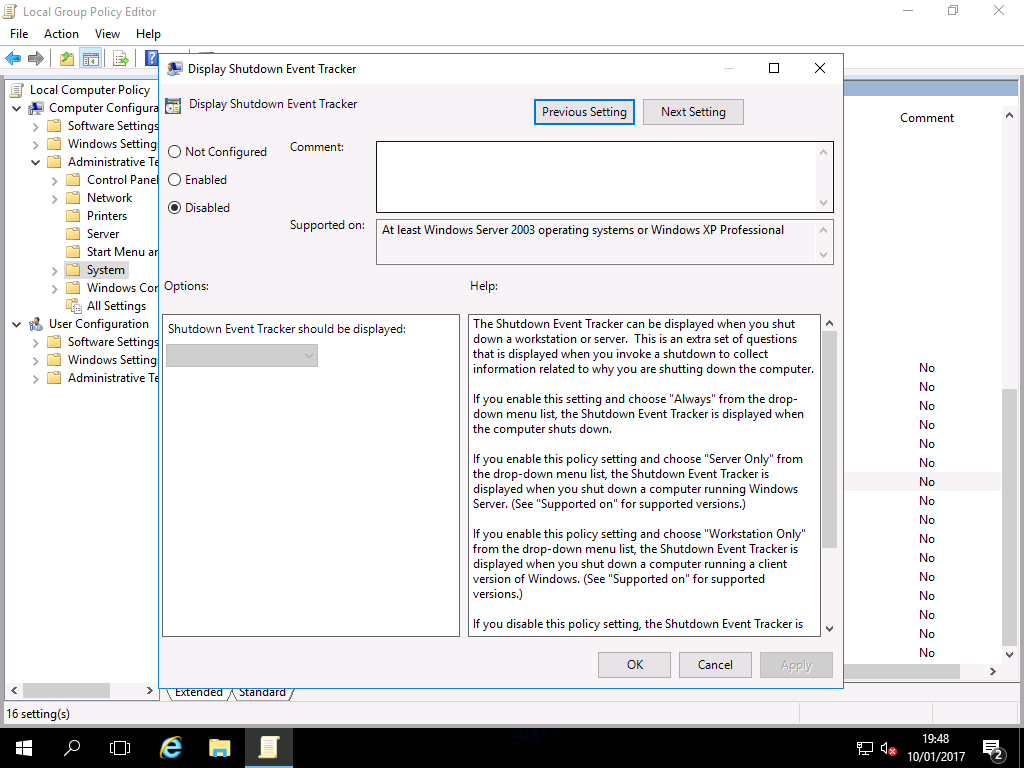Collapse Administrative Templates under Computer Configuration
Screen dimensions: 1024x768
(x=36, y=163)
